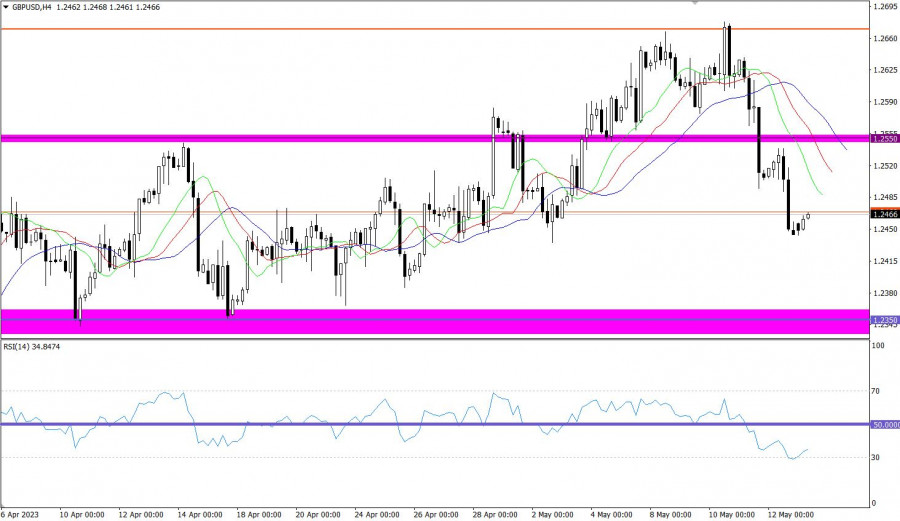Click the 50.0000 RSI level tag
900x521 pixels.
[884, 424]
